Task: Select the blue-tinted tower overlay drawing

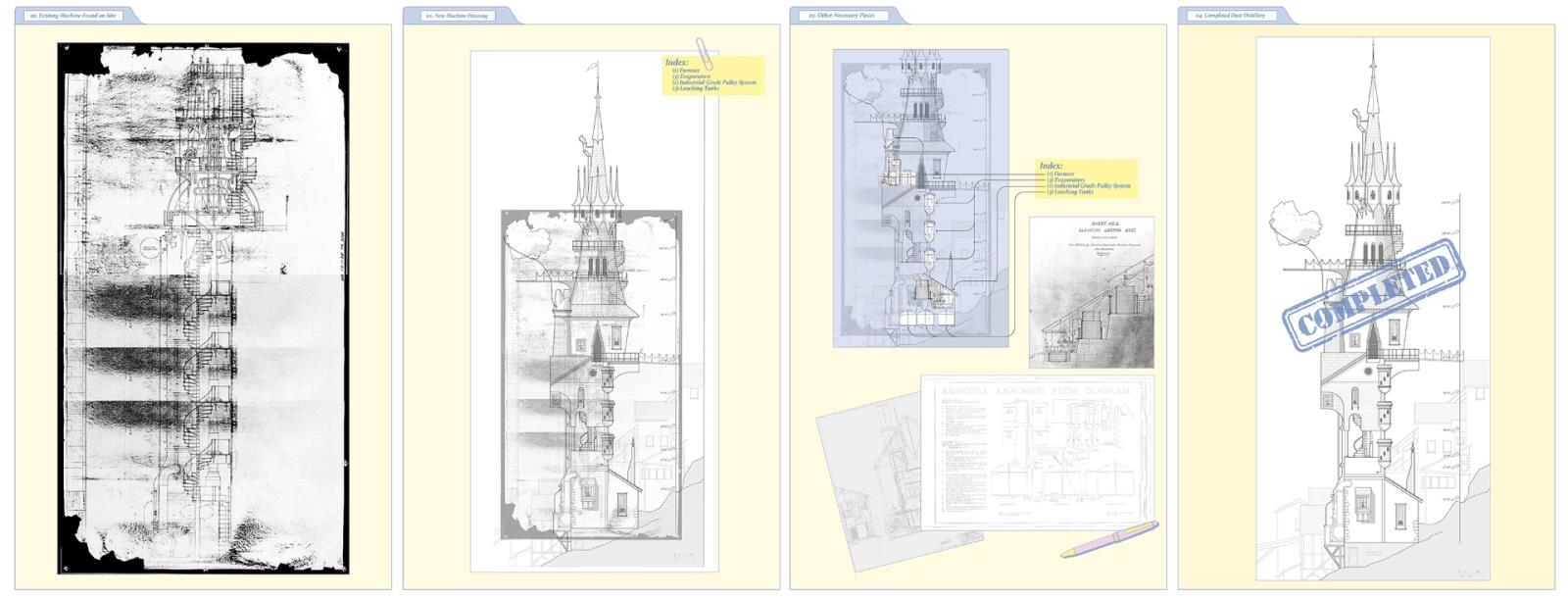Action: click(x=919, y=196)
